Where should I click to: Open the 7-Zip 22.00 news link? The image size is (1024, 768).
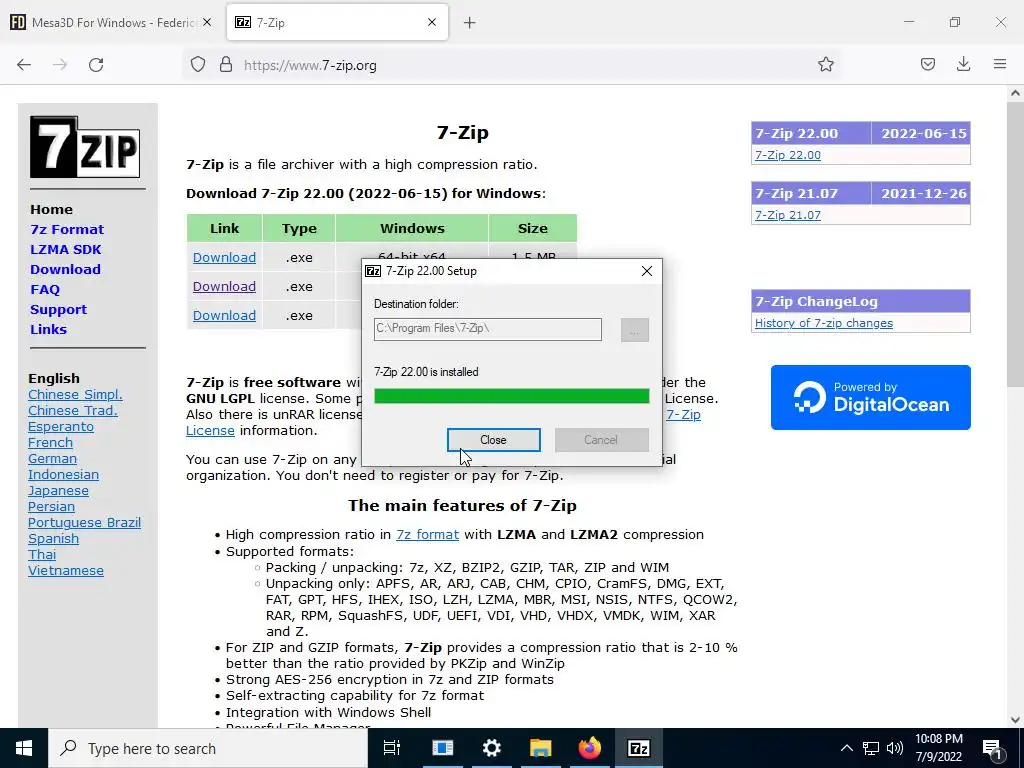click(x=788, y=155)
